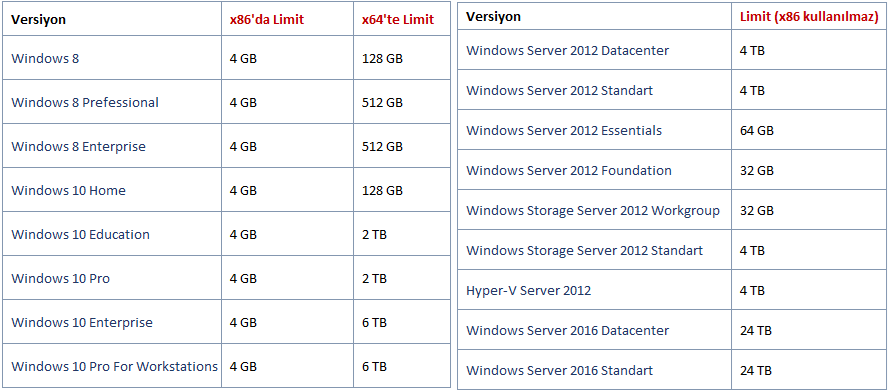Click the x86'da Limit column header
The image size is (889, 392).
coord(266,19)
